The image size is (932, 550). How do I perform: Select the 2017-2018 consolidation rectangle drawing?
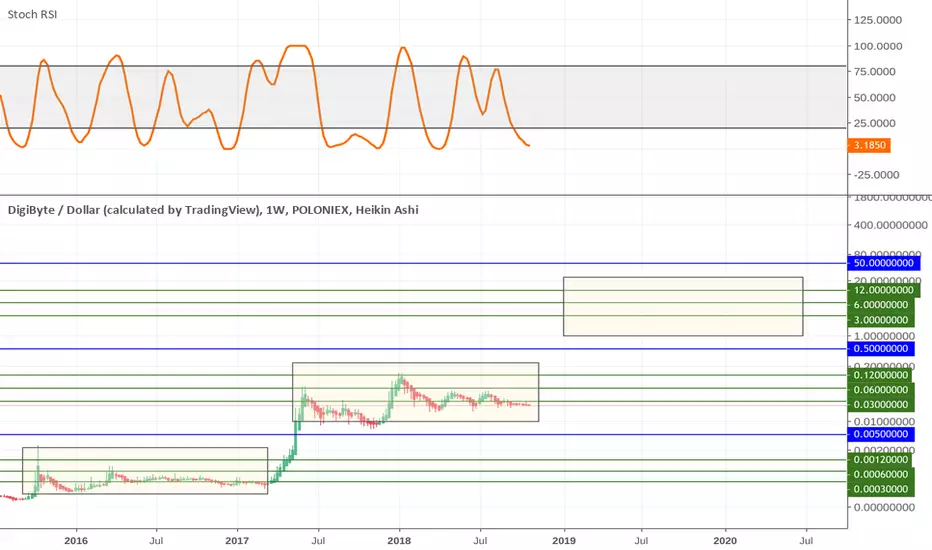pos(415,392)
